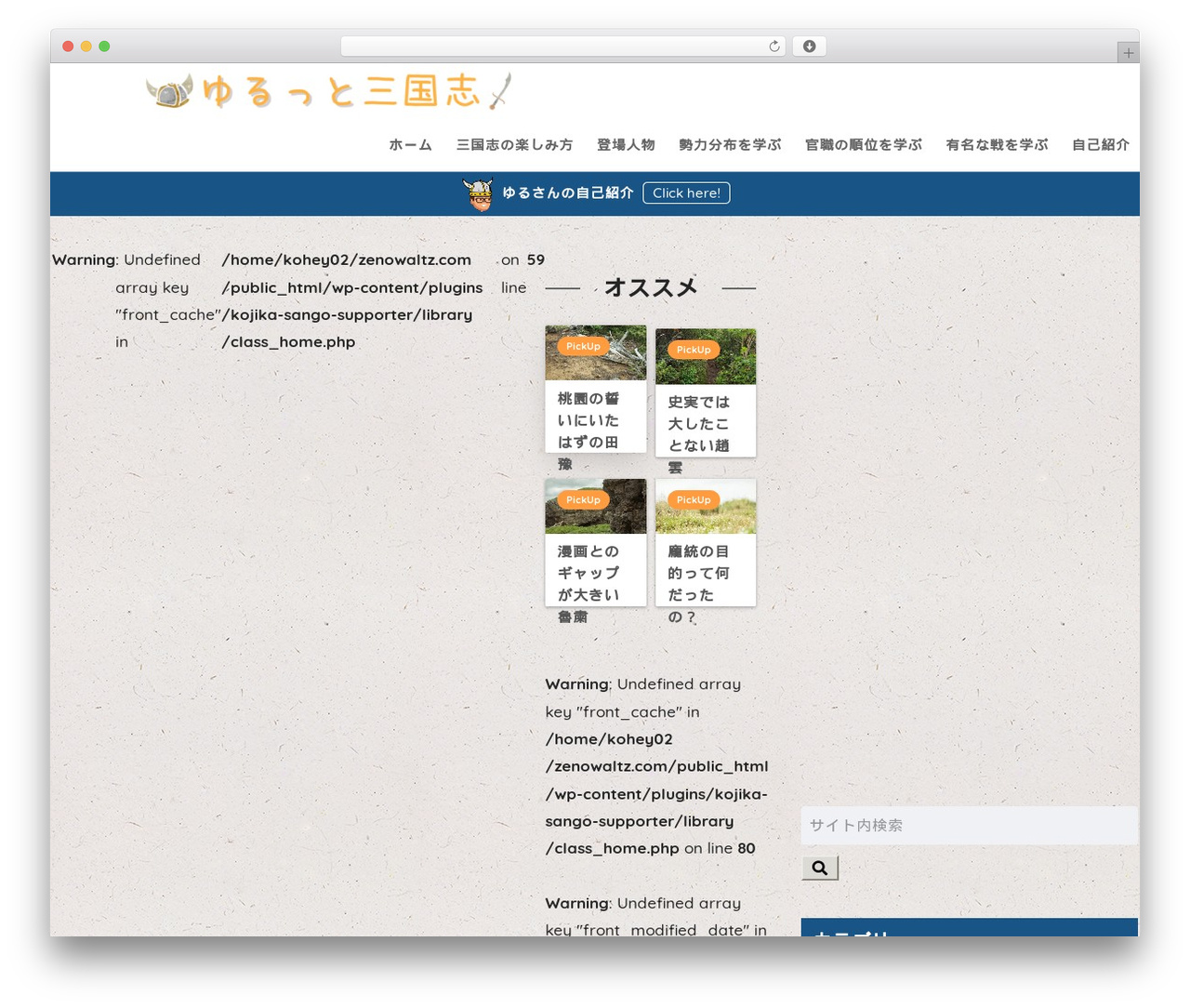Click the 'front_modified_date' warning text
Screen dimensions: 1190x1008
656,916
